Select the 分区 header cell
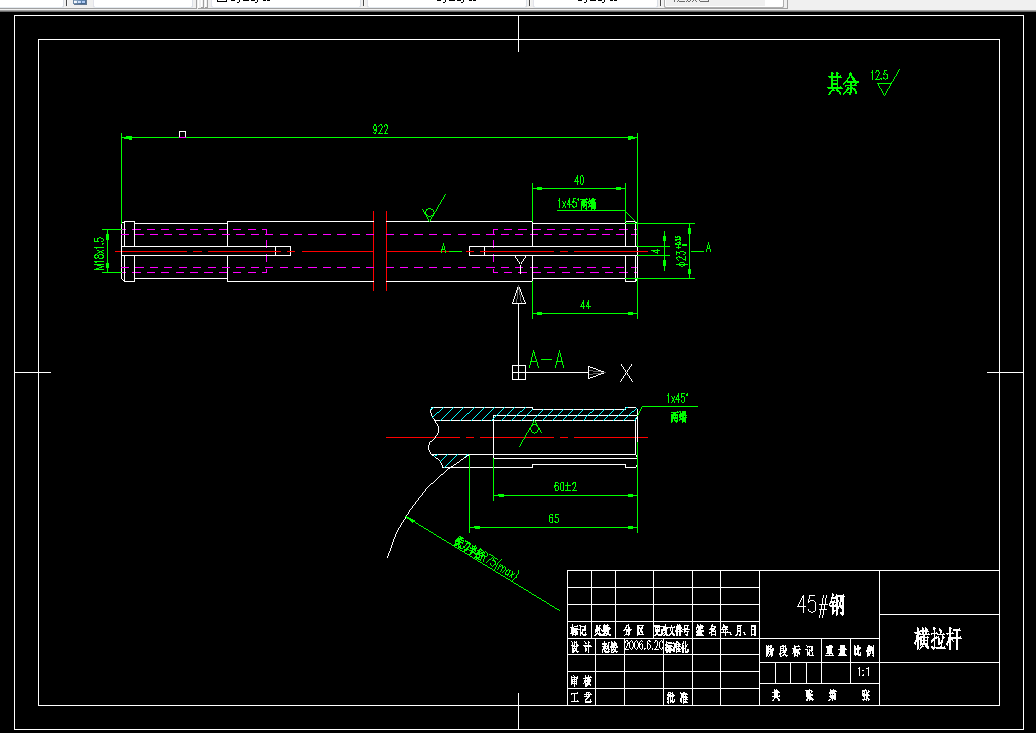Screen dimensions: 1036x733 click(x=634, y=631)
